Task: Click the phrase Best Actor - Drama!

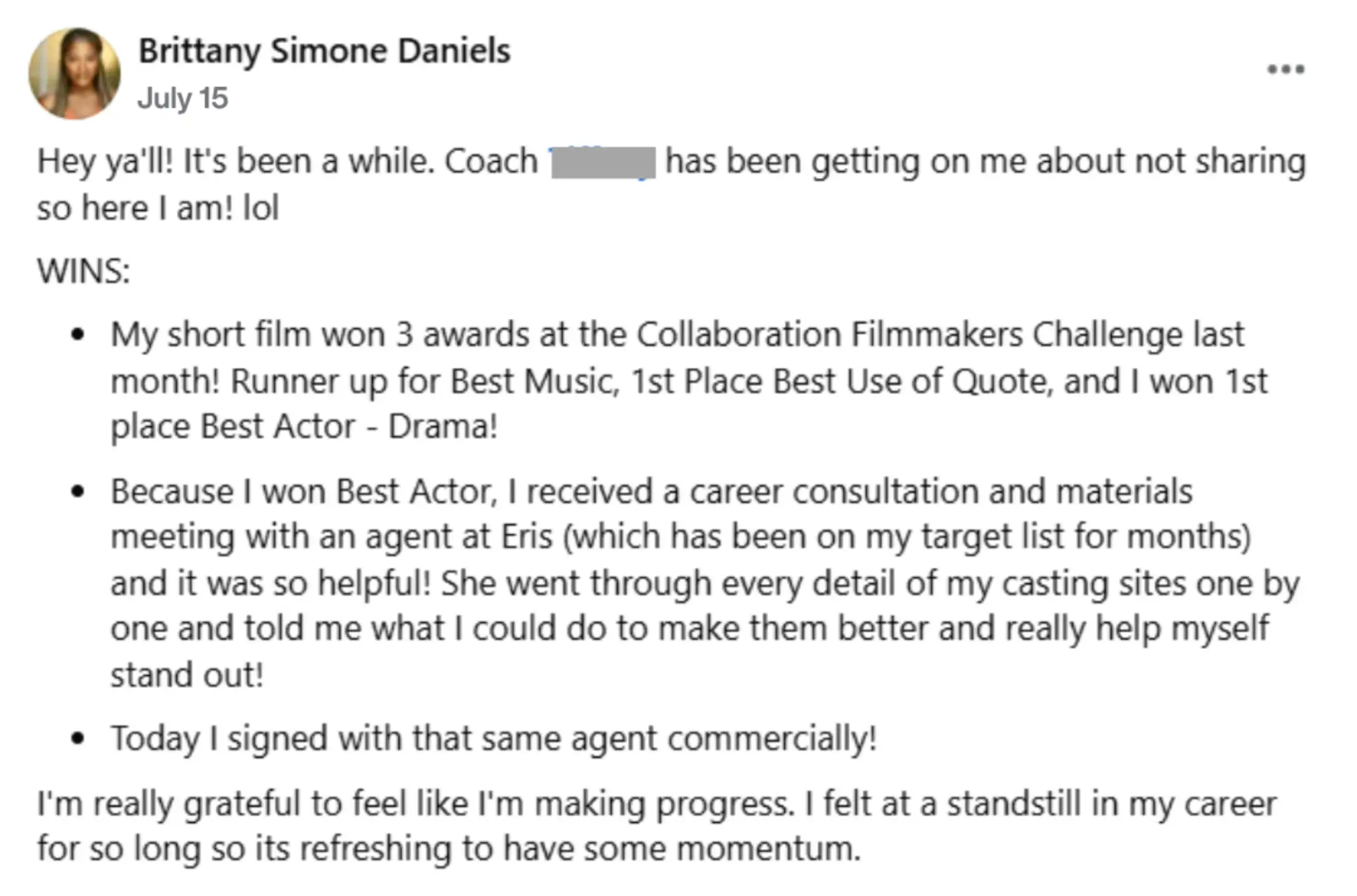Action: point(349,427)
